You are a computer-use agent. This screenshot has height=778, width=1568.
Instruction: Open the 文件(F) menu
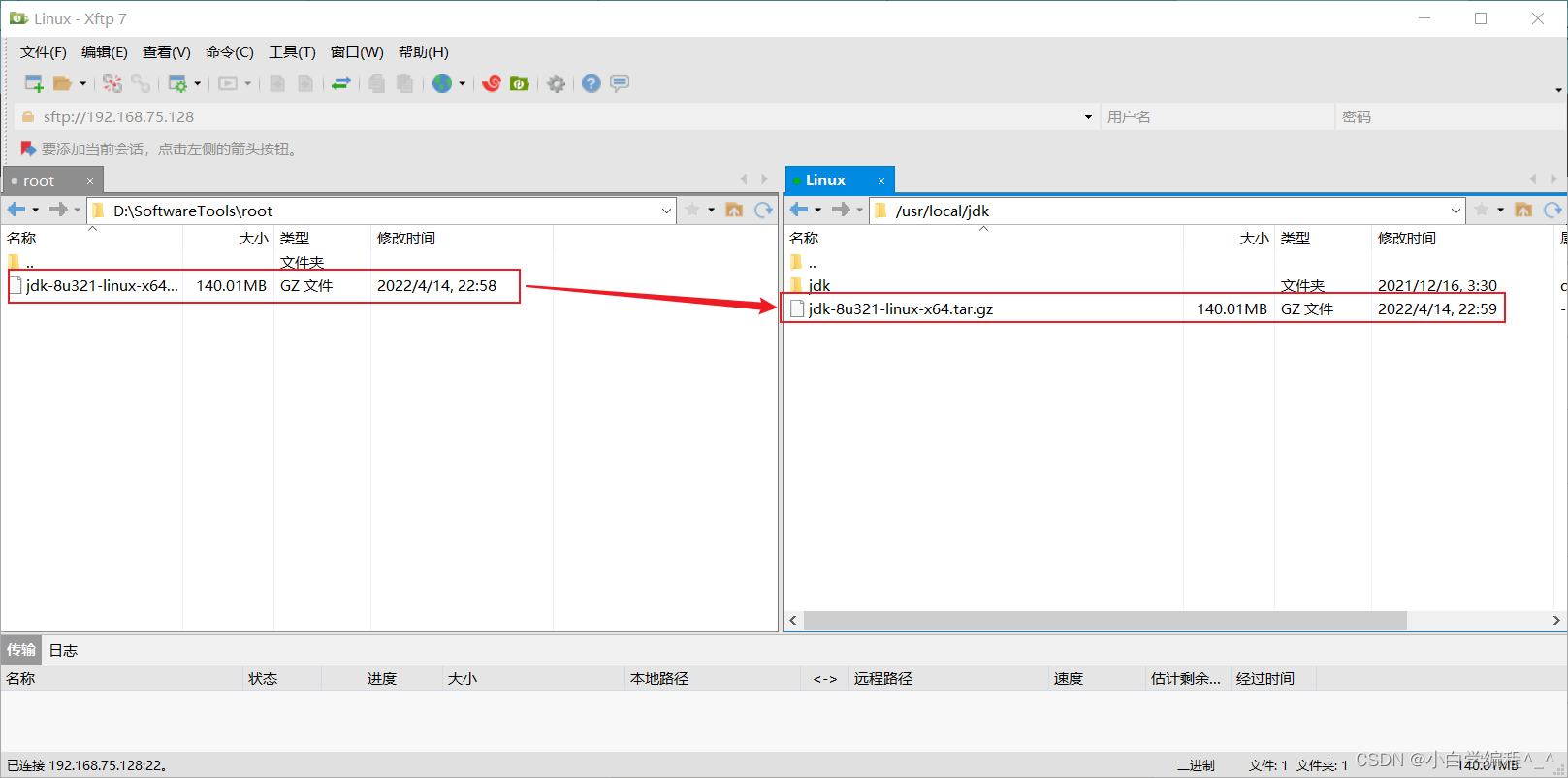[x=44, y=52]
